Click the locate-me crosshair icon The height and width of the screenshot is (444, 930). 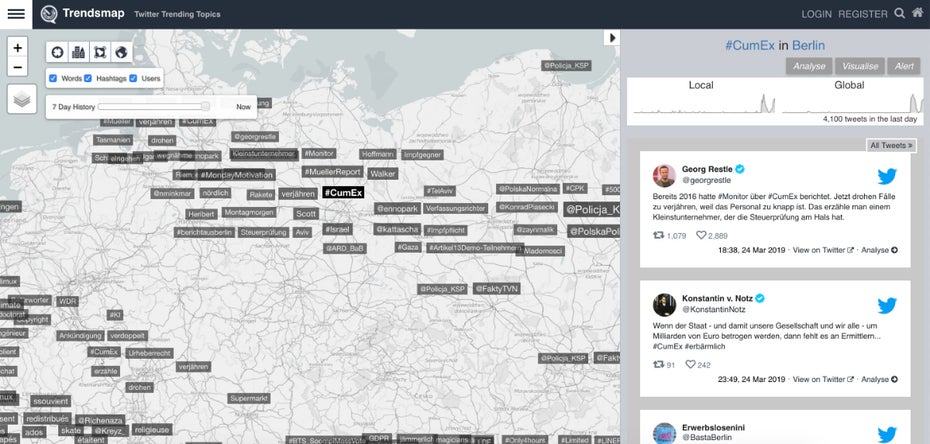[57, 52]
